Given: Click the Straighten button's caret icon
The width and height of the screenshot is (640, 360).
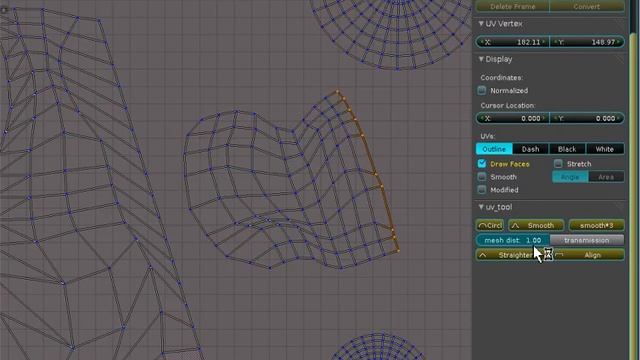Looking at the screenshot, I should [483, 255].
